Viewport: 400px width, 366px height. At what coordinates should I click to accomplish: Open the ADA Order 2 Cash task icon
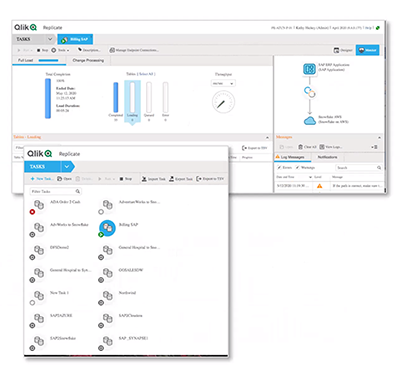39,205
